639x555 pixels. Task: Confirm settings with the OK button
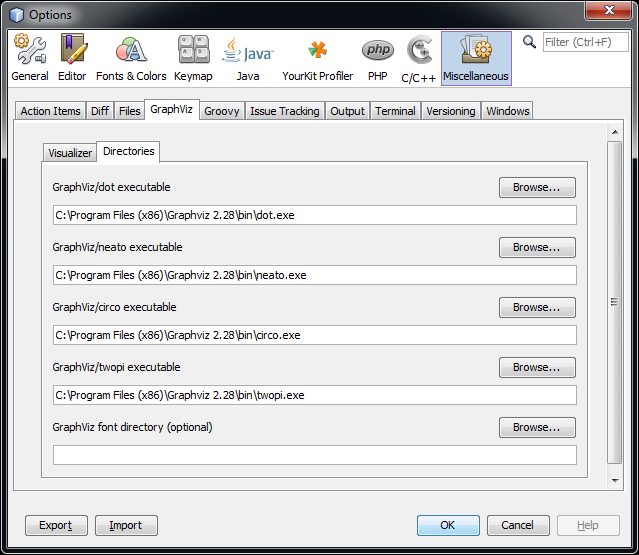(448, 525)
